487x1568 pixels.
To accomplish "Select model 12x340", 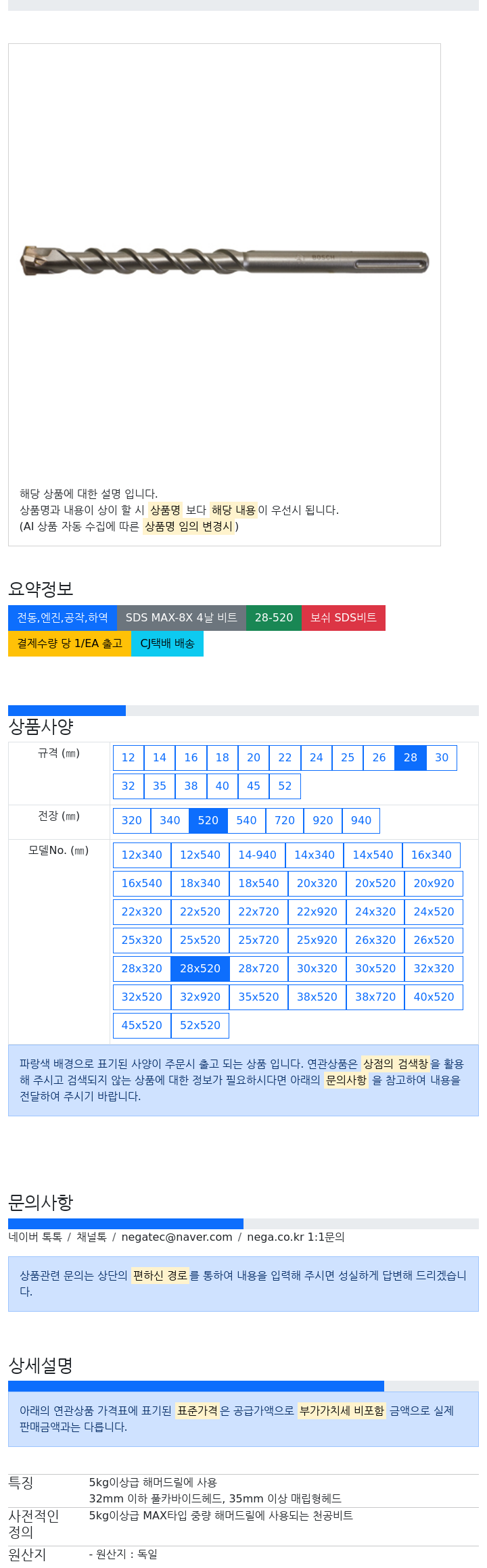I will click(x=142, y=855).
